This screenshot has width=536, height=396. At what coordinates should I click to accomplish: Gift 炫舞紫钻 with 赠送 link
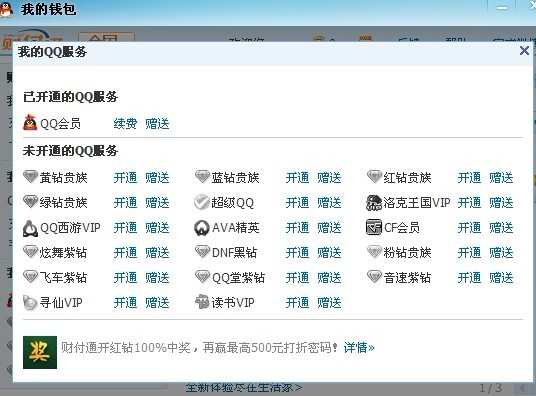[157, 253]
